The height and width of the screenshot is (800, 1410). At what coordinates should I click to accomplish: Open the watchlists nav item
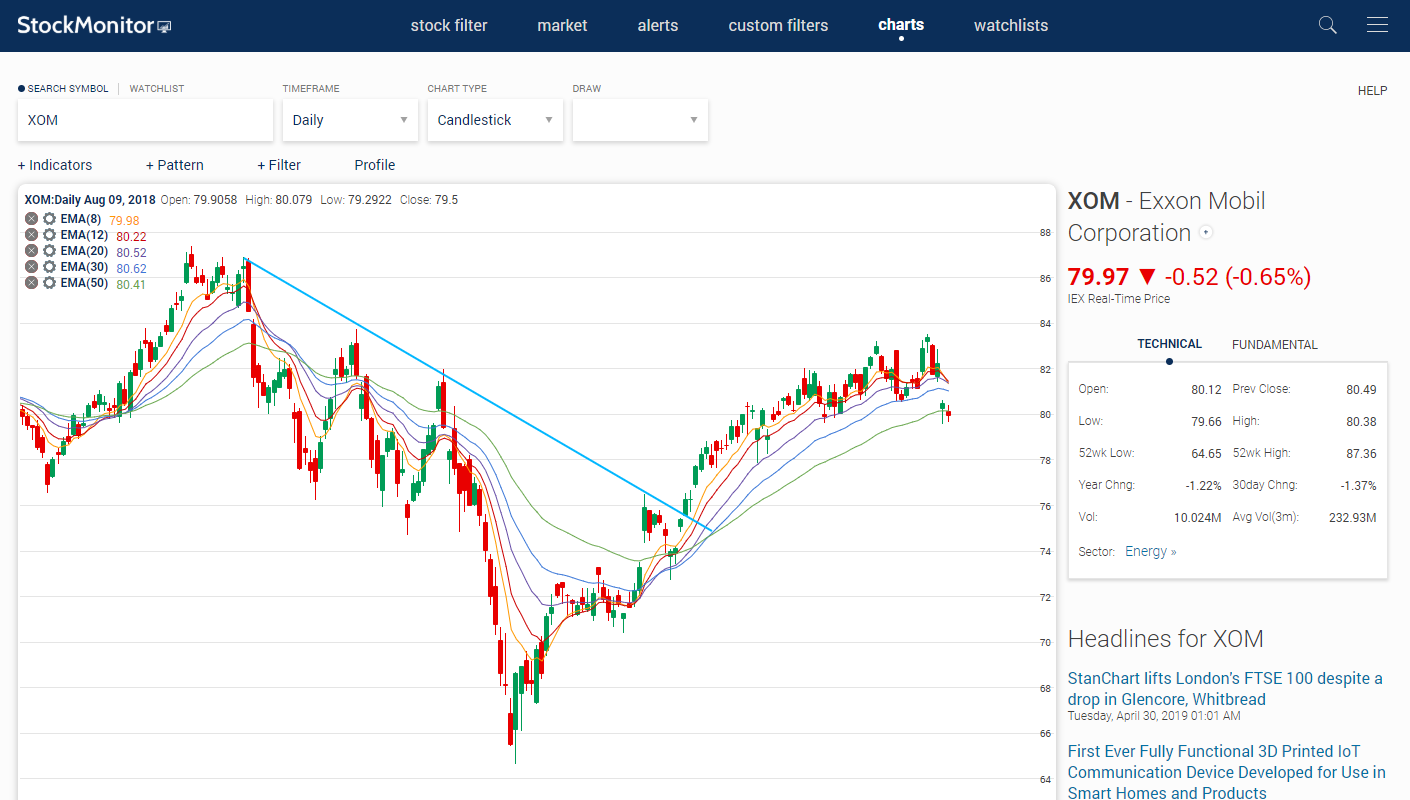1011,26
